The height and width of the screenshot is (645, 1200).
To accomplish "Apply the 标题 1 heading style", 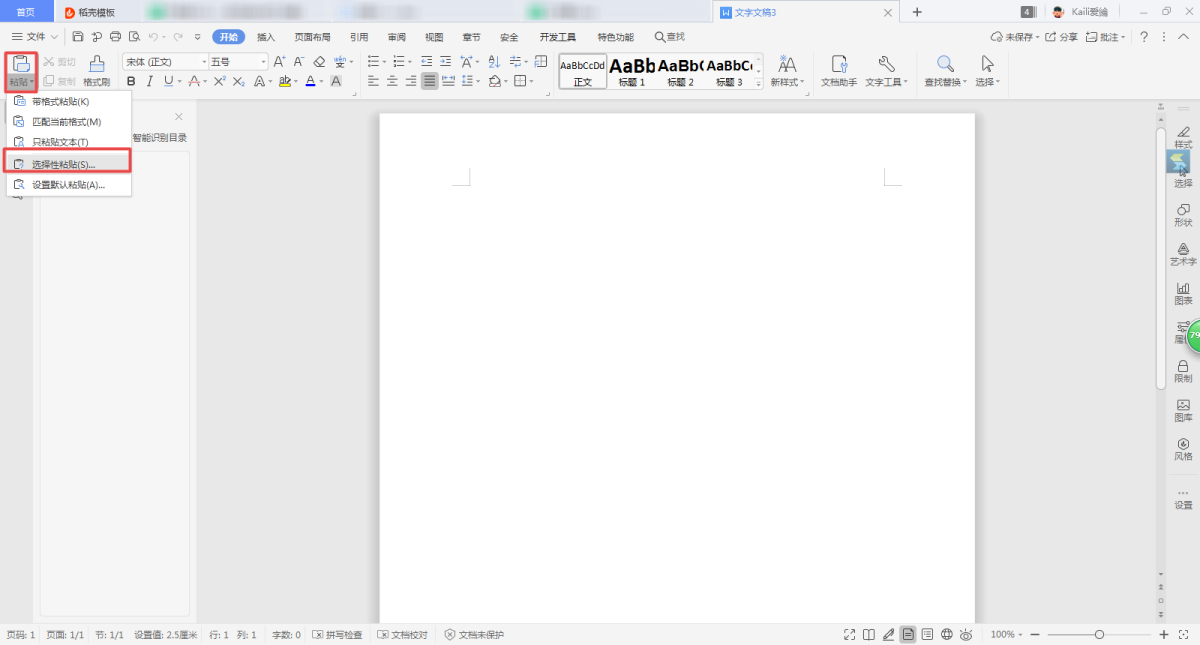I will pyautogui.click(x=632, y=71).
